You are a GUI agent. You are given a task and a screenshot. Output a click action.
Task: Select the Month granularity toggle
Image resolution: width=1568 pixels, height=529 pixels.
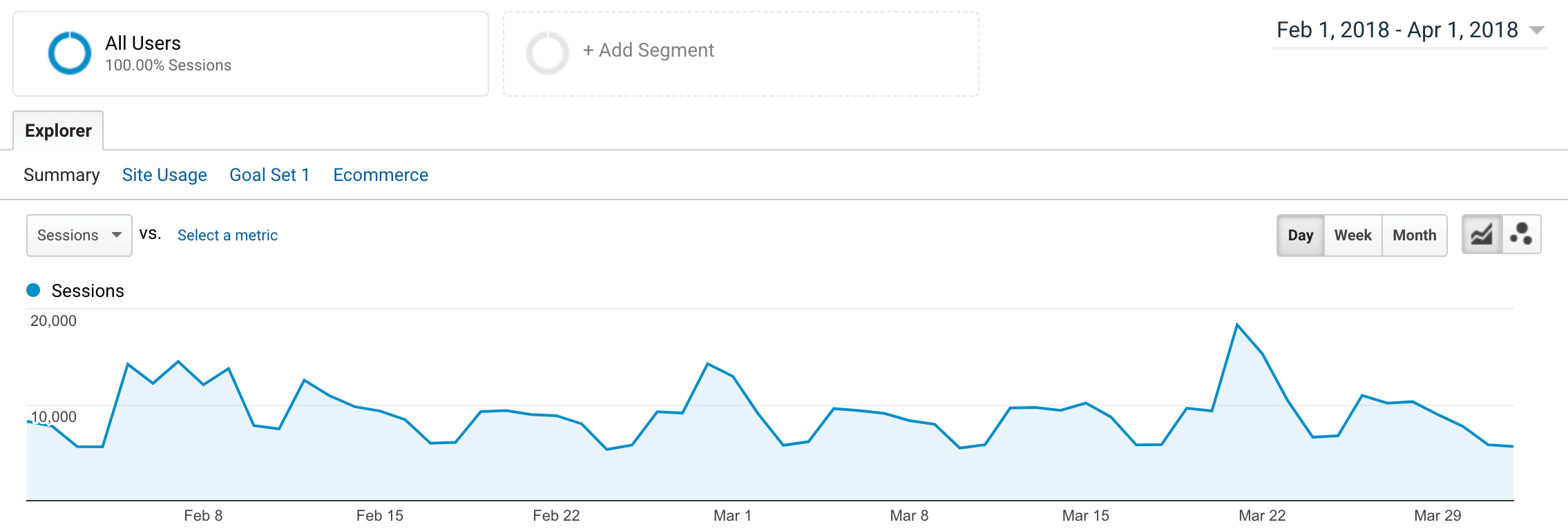(x=1414, y=235)
